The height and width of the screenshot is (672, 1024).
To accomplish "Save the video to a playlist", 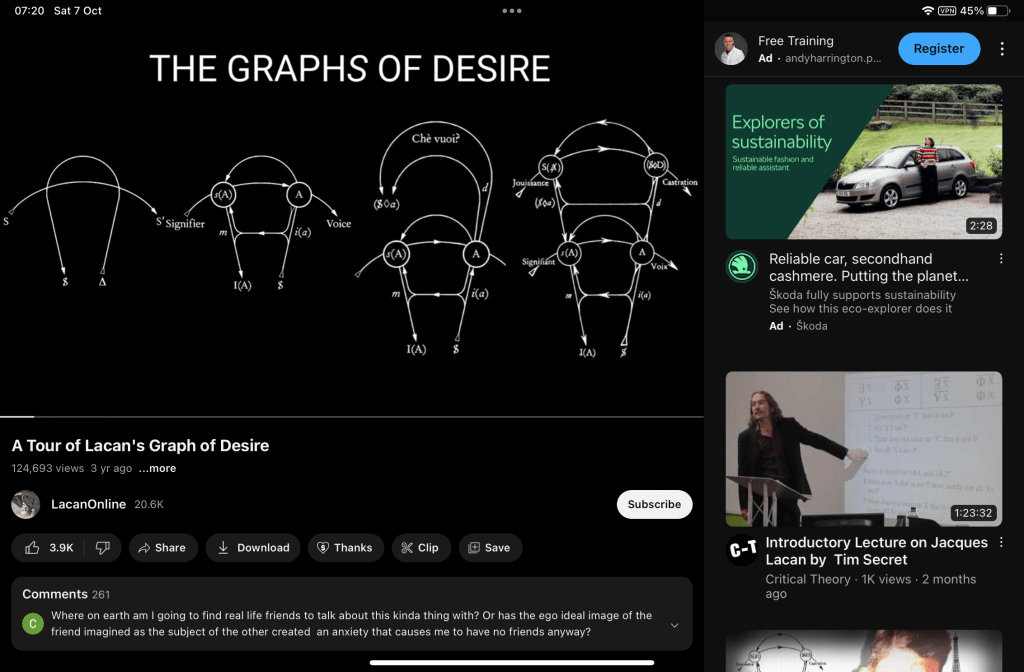I will [490, 547].
